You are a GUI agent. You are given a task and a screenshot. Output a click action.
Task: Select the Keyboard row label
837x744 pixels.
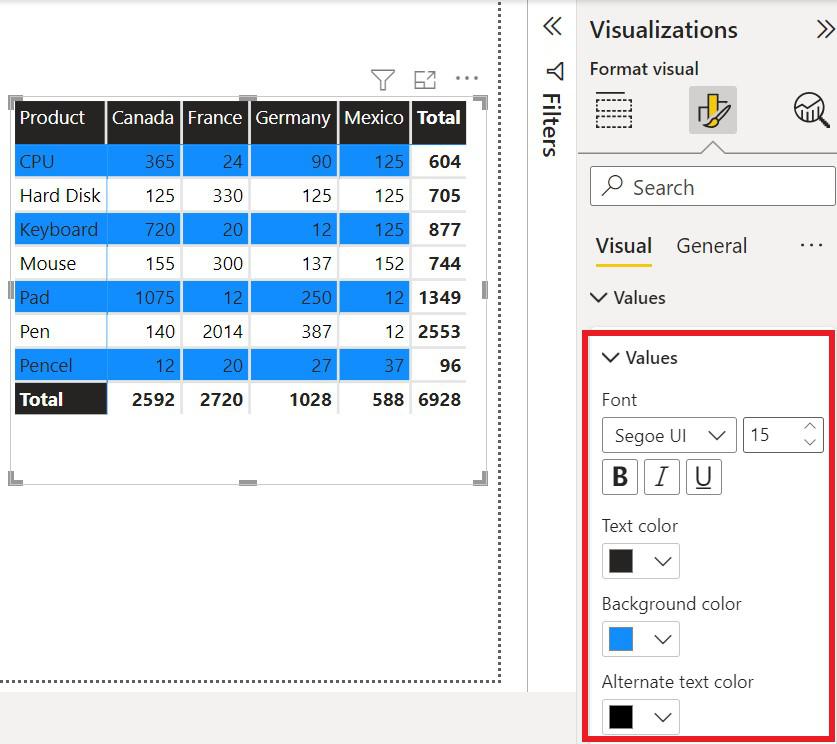point(61,229)
